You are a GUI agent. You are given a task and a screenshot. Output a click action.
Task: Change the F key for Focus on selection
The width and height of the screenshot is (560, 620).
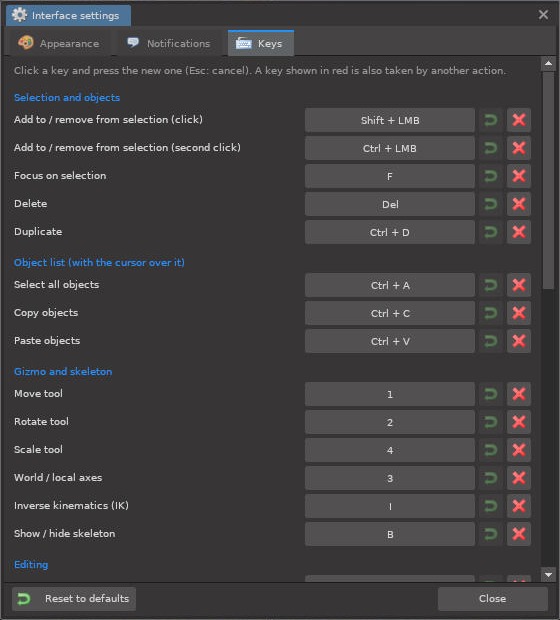pyautogui.click(x=390, y=176)
